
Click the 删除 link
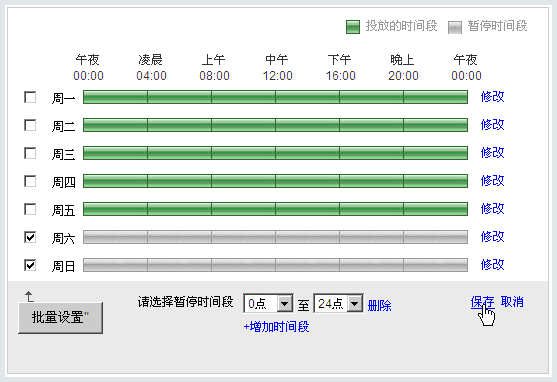[379, 306]
